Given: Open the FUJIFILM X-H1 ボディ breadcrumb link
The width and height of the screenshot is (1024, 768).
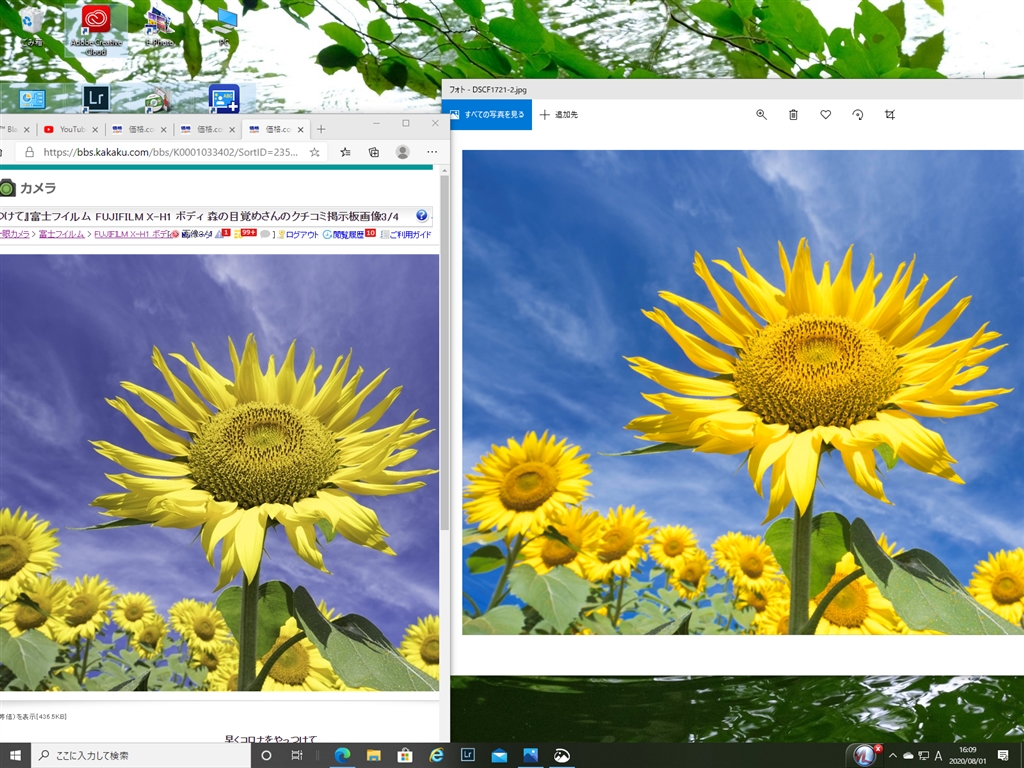Looking at the screenshot, I should pyautogui.click(x=133, y=234).
